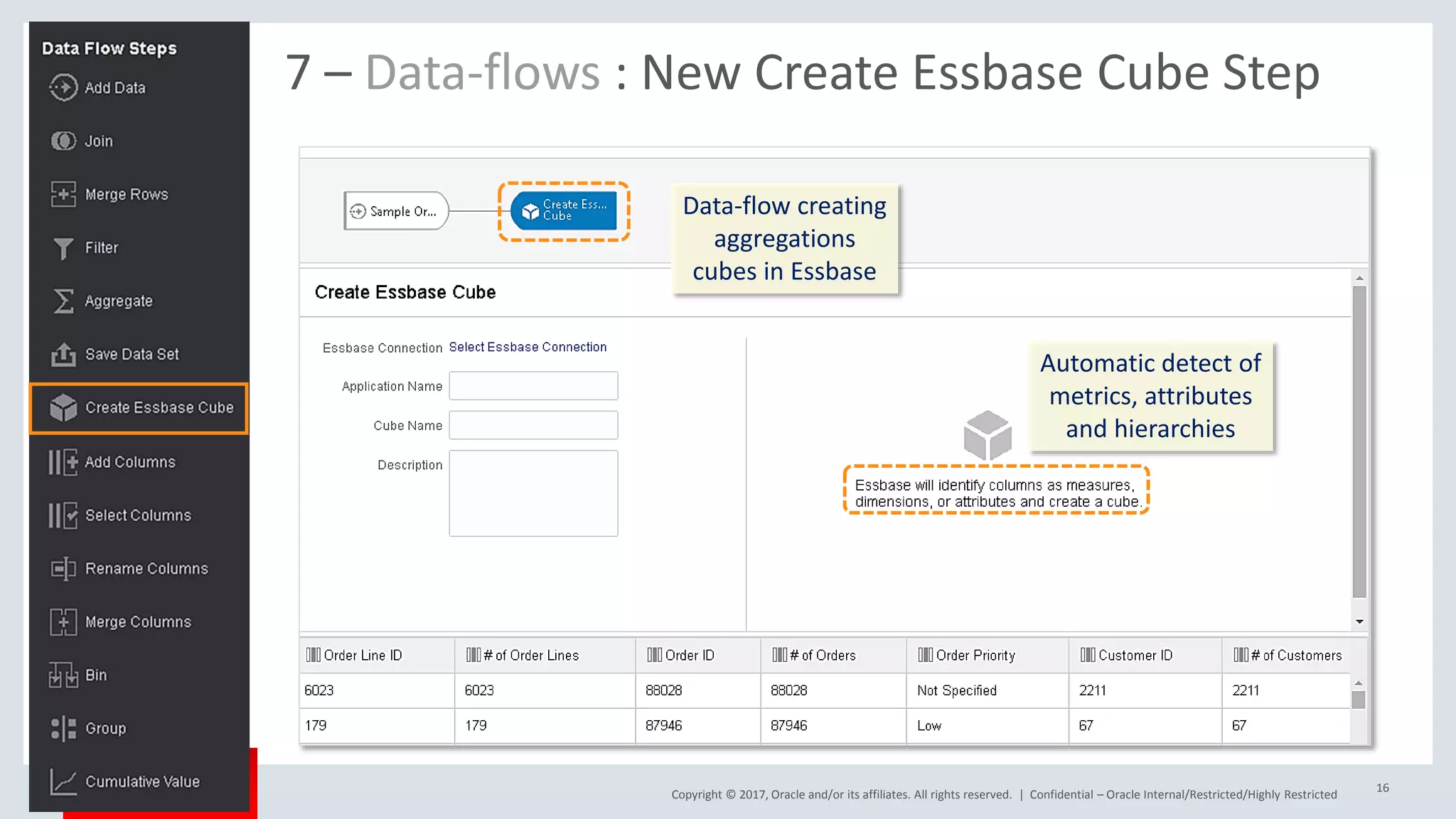The height and width of the screenshot is (819, 1456).
Task: Click the 88028 cell under Order ID
Action: point(697,690)
